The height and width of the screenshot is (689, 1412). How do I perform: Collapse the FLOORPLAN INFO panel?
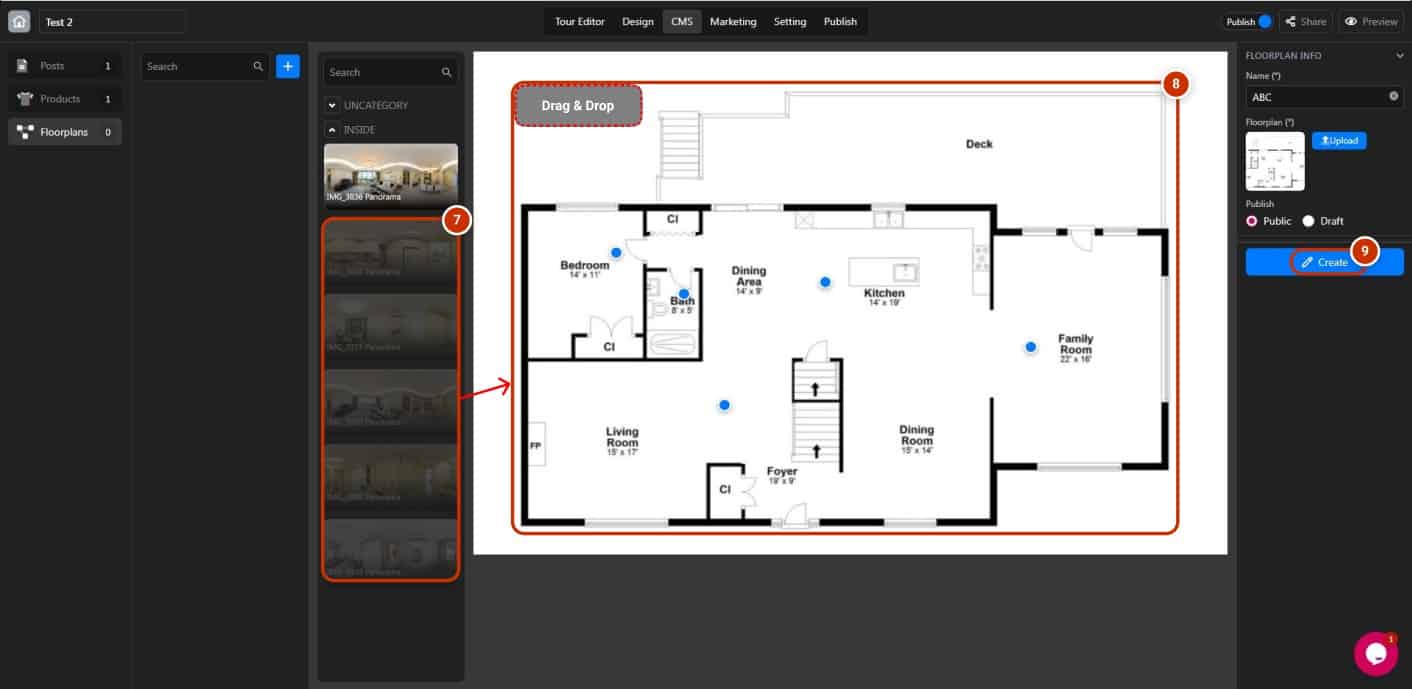1401,56
